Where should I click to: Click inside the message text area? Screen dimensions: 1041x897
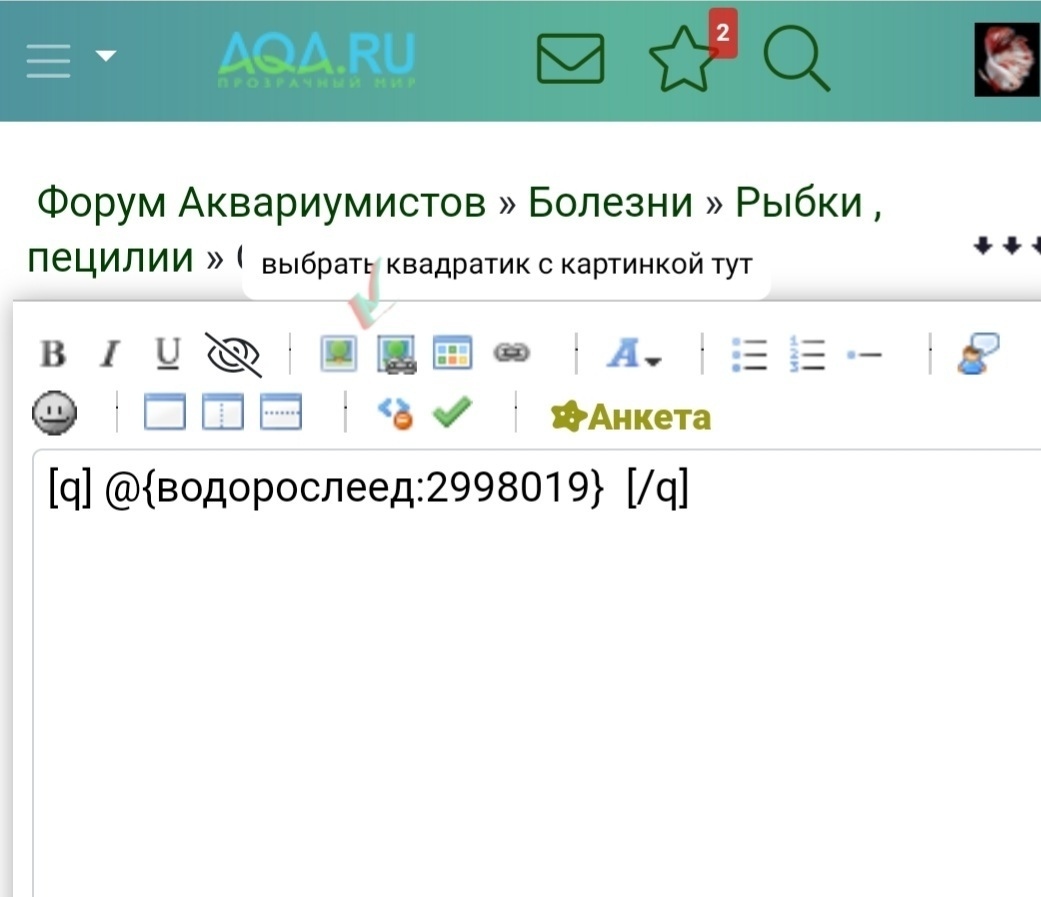pyautogui.click(x=536, y=672)
